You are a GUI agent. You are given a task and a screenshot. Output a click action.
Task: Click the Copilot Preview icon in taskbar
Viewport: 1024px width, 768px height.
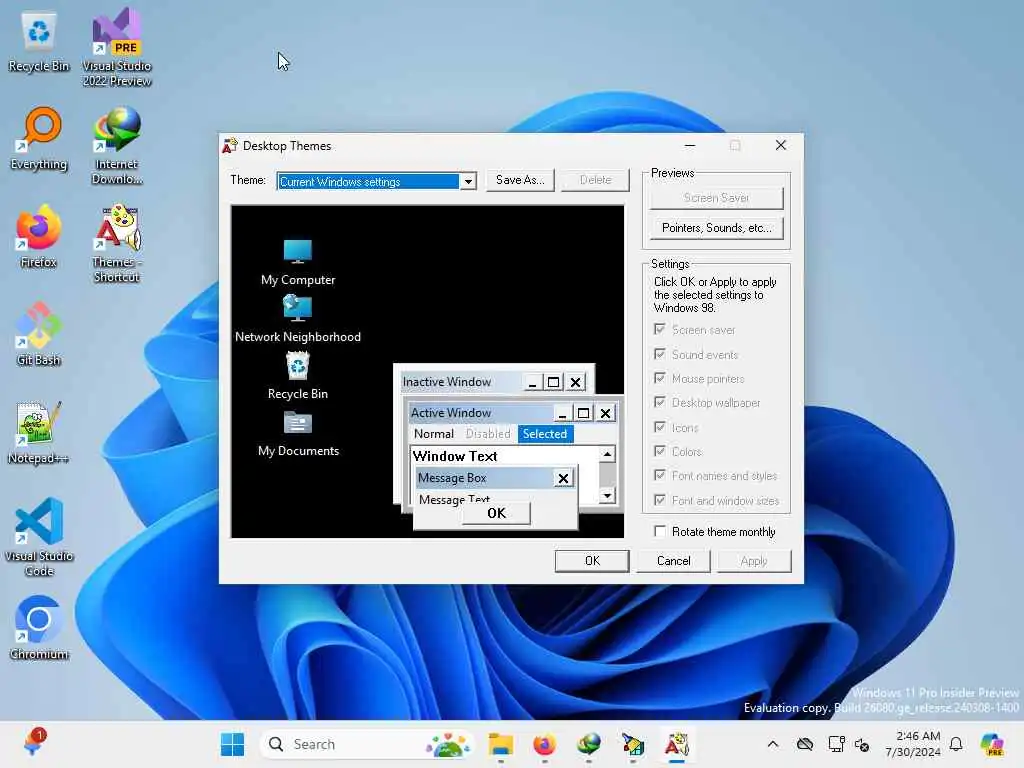pos(992,744)
